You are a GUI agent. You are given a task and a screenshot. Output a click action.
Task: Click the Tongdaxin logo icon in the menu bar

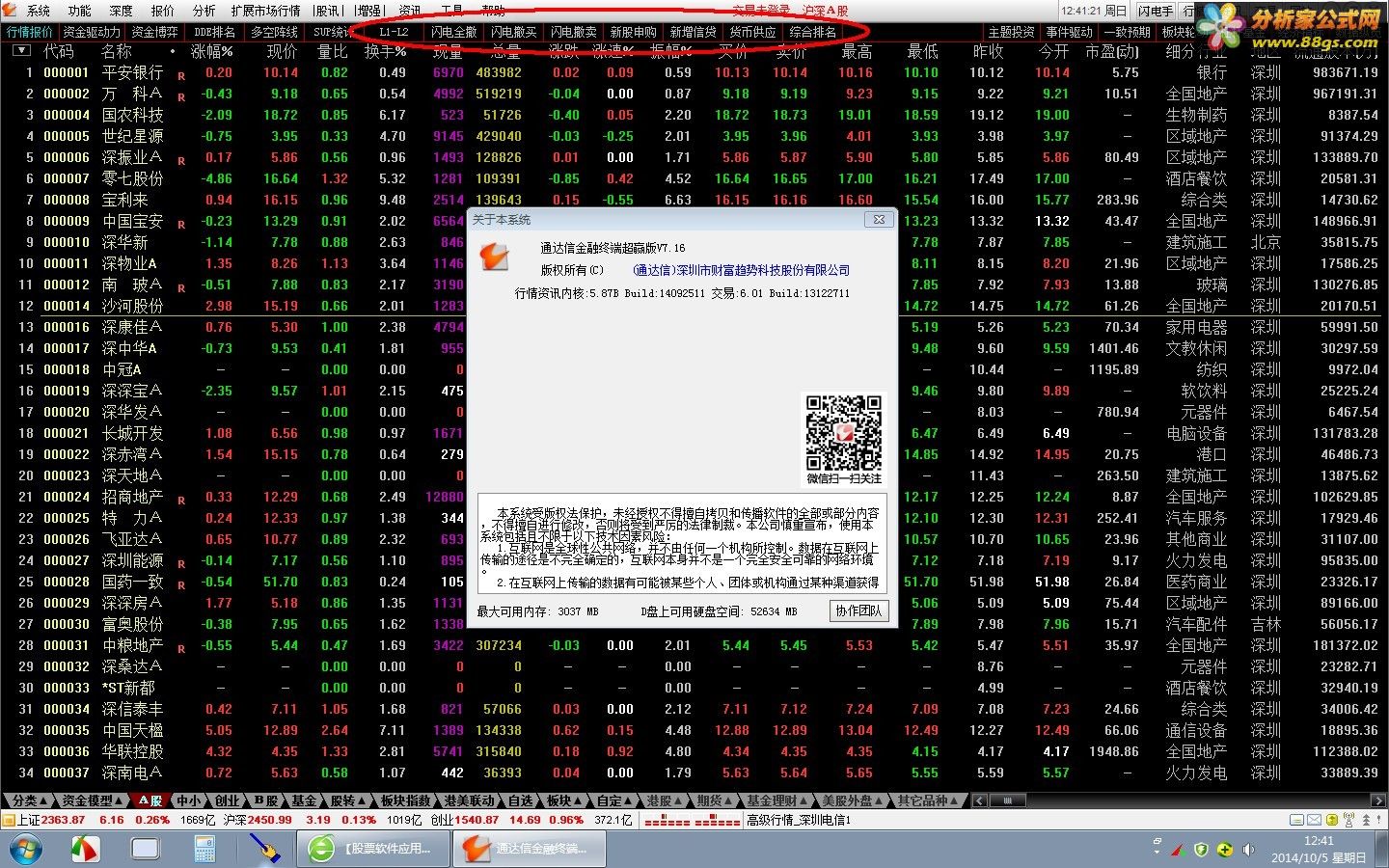tap(10, 11)
